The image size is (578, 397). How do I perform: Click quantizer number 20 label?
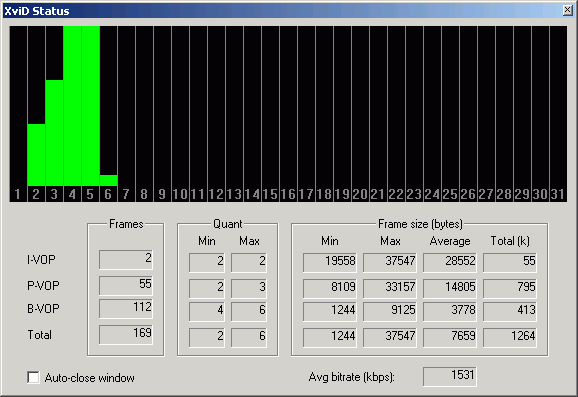point(361,194)
